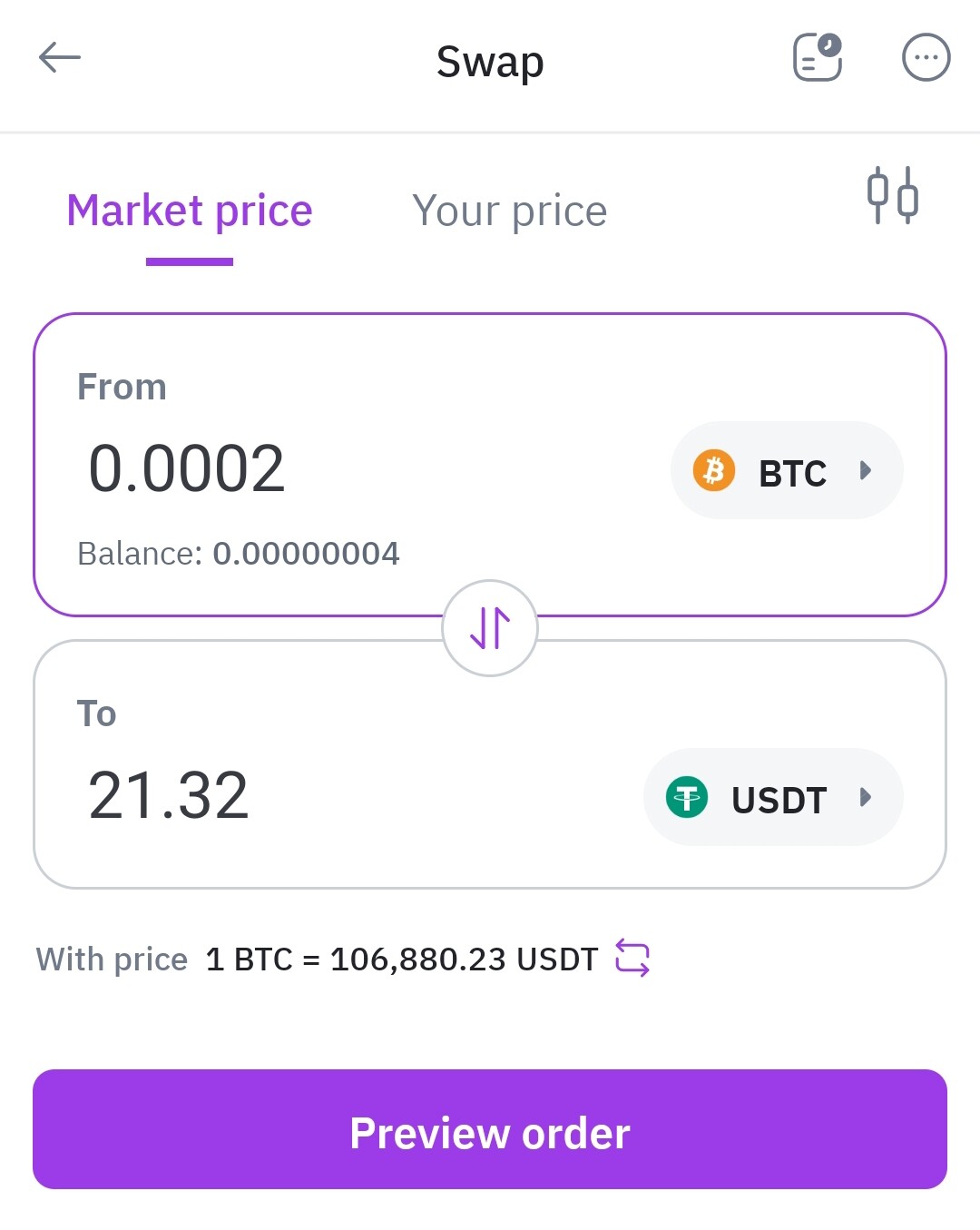The width and height of the screenshot is (980, 1230).
Task: Open the USDT coin selector pill
Action: point(773,797)
